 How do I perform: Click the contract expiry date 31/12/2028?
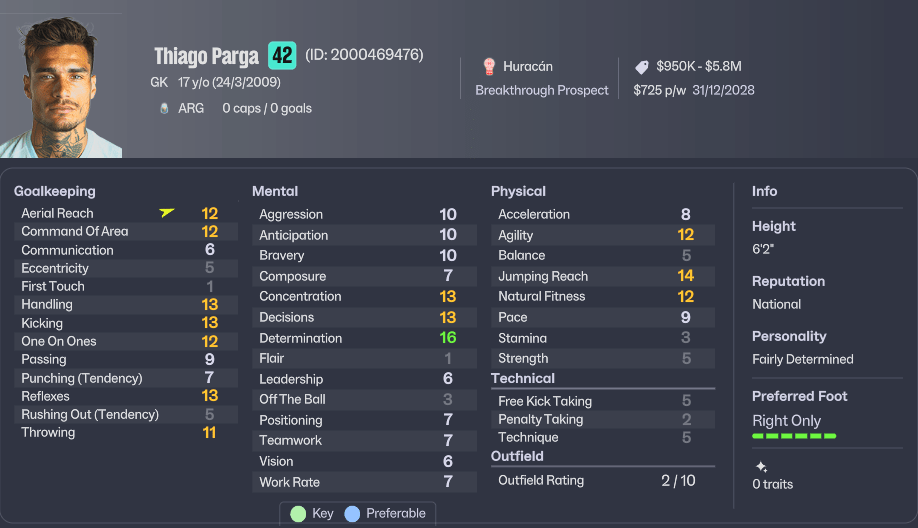(x=723, y=90)
